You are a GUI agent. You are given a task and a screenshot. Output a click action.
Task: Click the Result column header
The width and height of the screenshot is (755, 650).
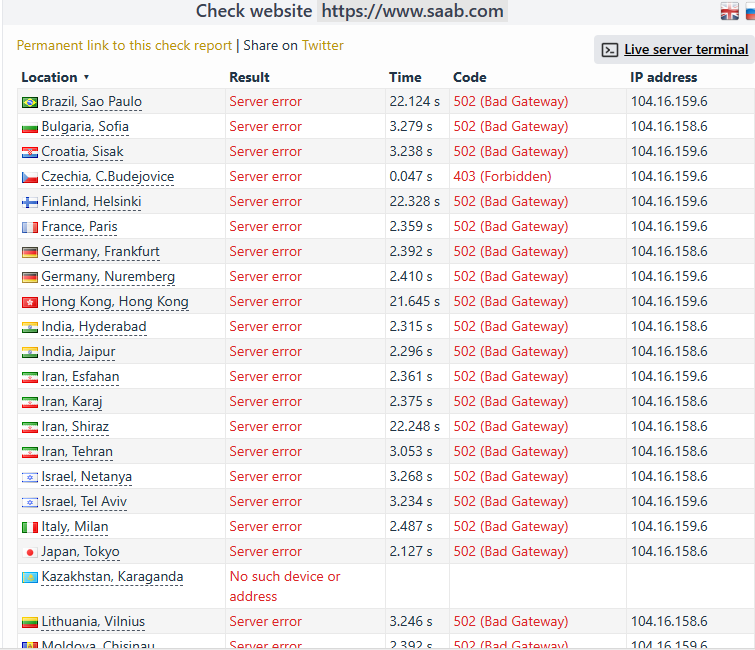[x=249, y=77]
